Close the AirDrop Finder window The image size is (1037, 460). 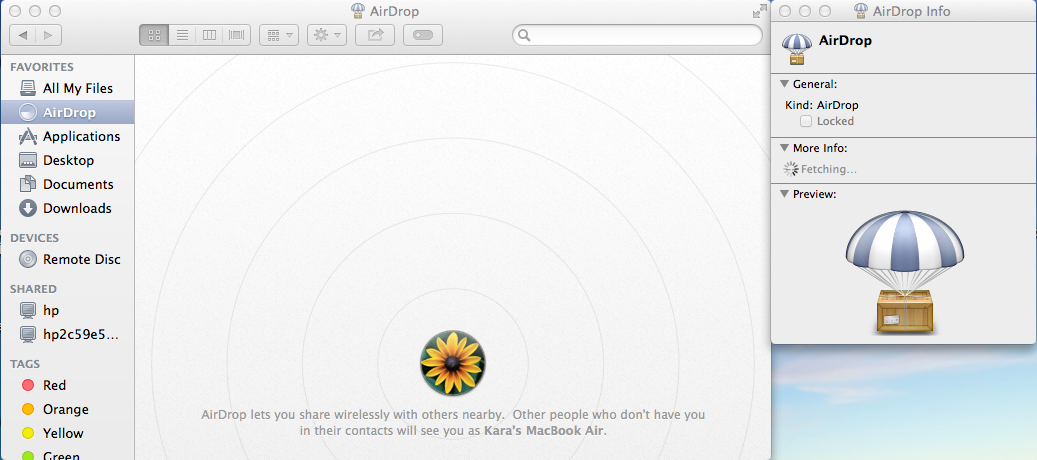point(16,11)
